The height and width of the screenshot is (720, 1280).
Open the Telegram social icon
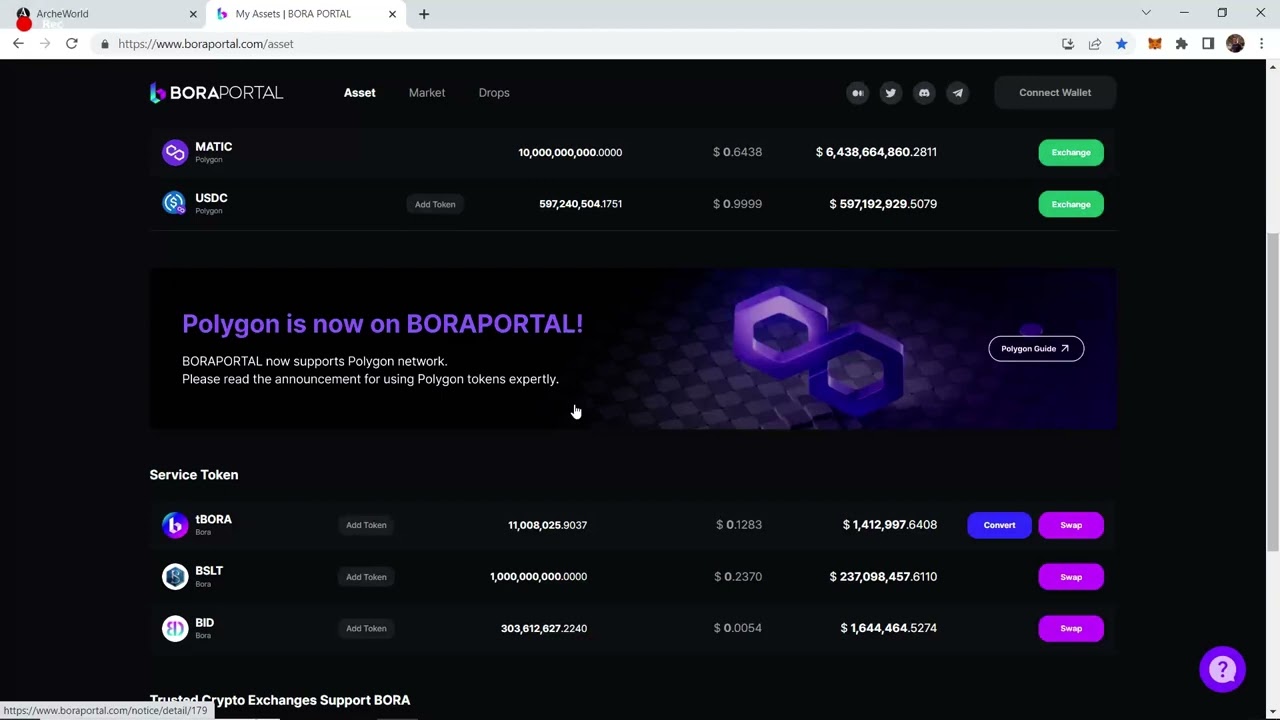[957, 93]
